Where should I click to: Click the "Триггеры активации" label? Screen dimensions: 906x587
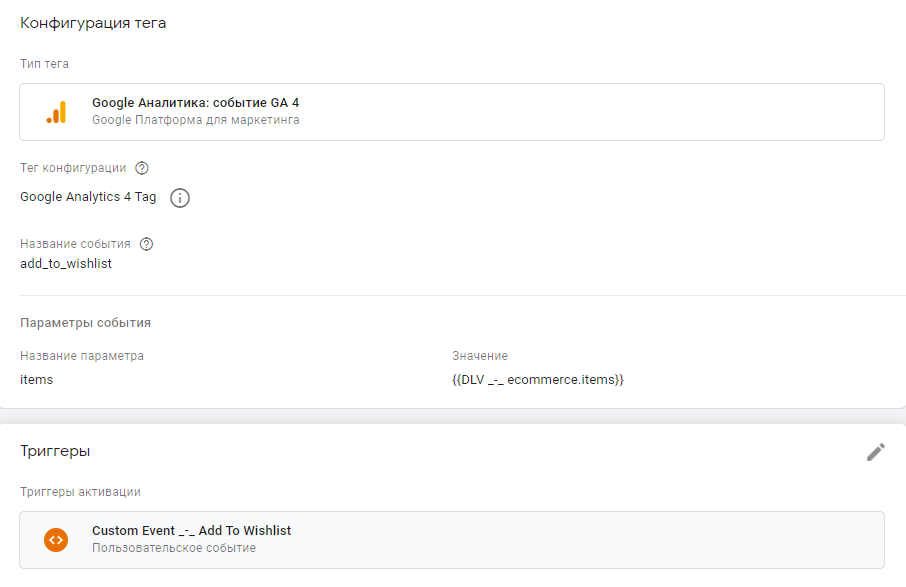(80, 491)
